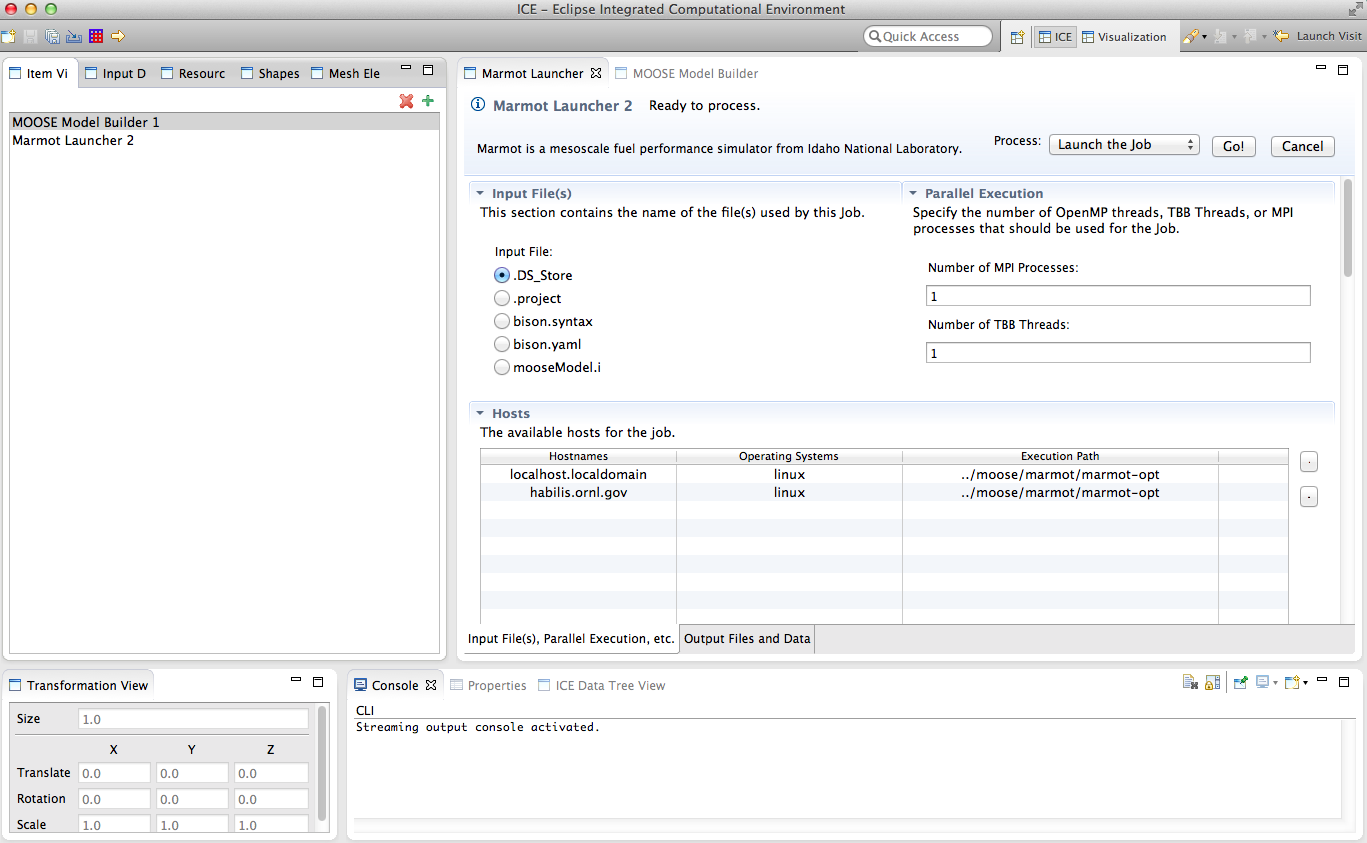The image size is (1367, 843).
Task: Maximize the Item Viewer panel
Action: pos(428,70)
